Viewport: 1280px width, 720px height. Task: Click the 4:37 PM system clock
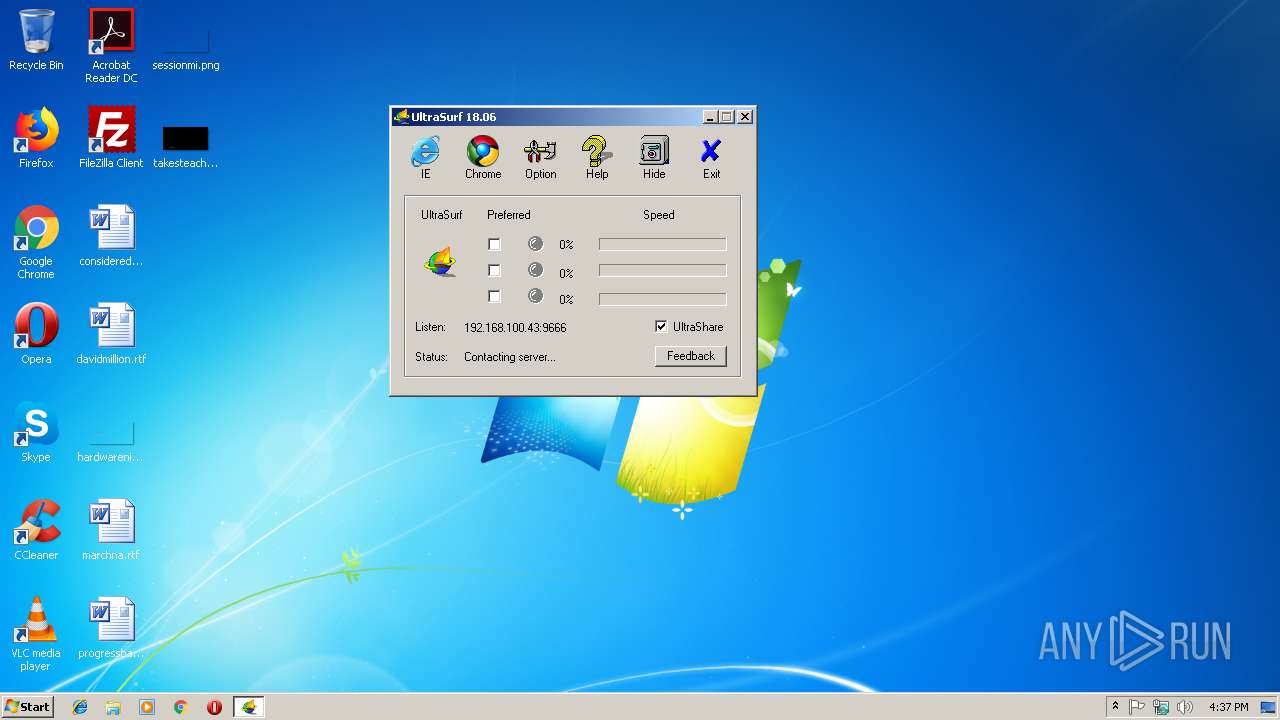point(1228,707)
